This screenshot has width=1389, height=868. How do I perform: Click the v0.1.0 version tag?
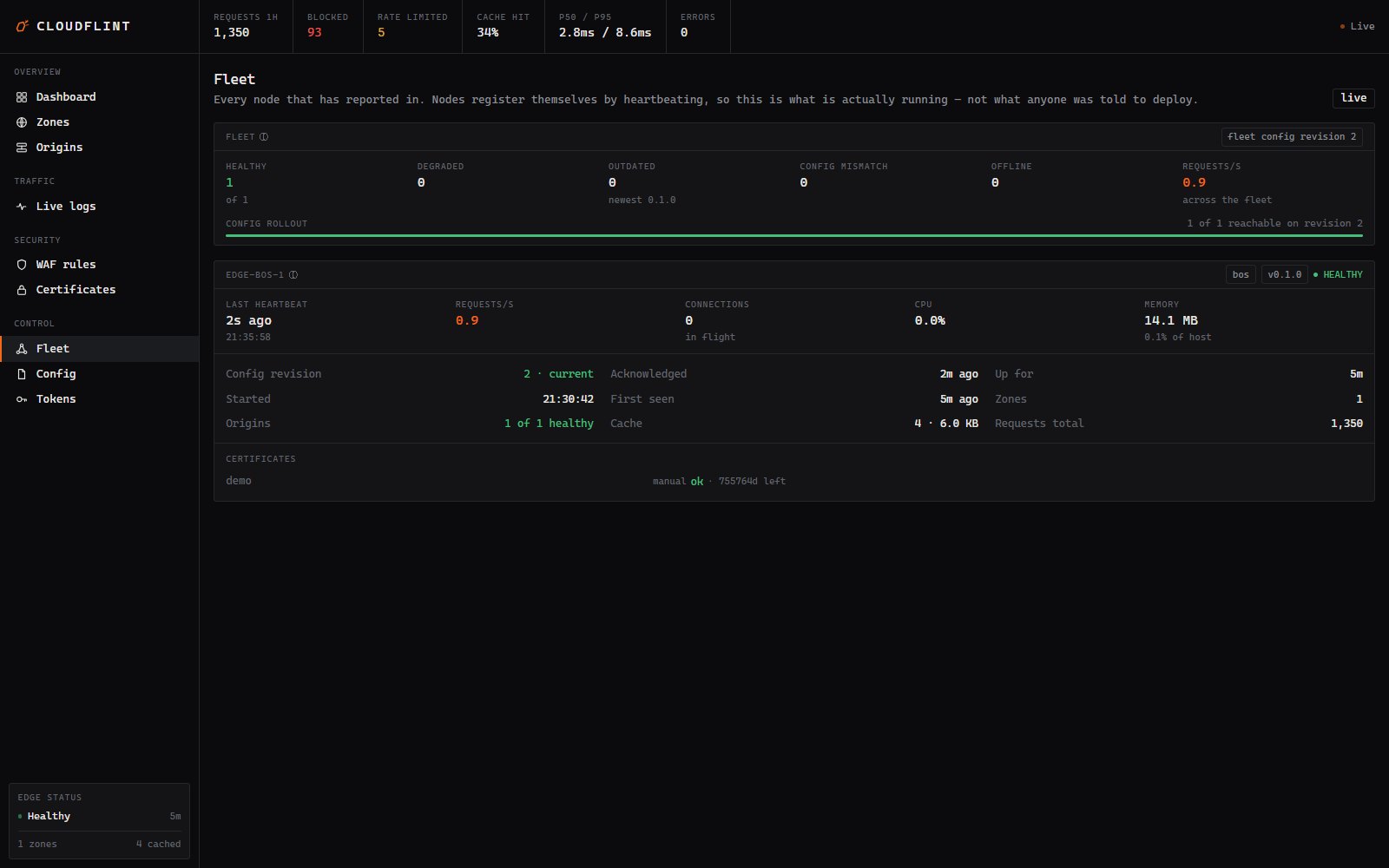click(x=1285, y=275)
